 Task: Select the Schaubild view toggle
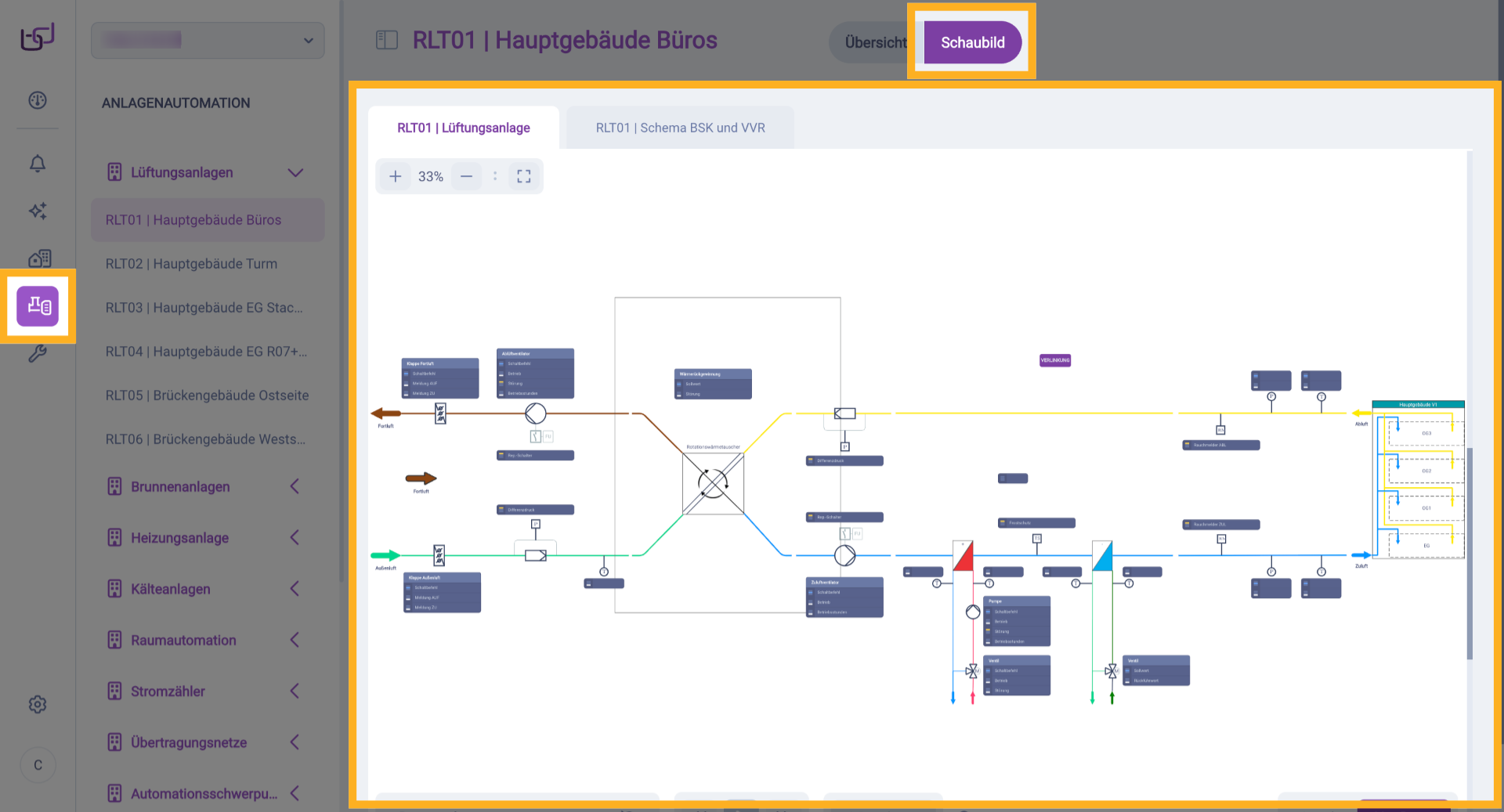coord(972,42)
